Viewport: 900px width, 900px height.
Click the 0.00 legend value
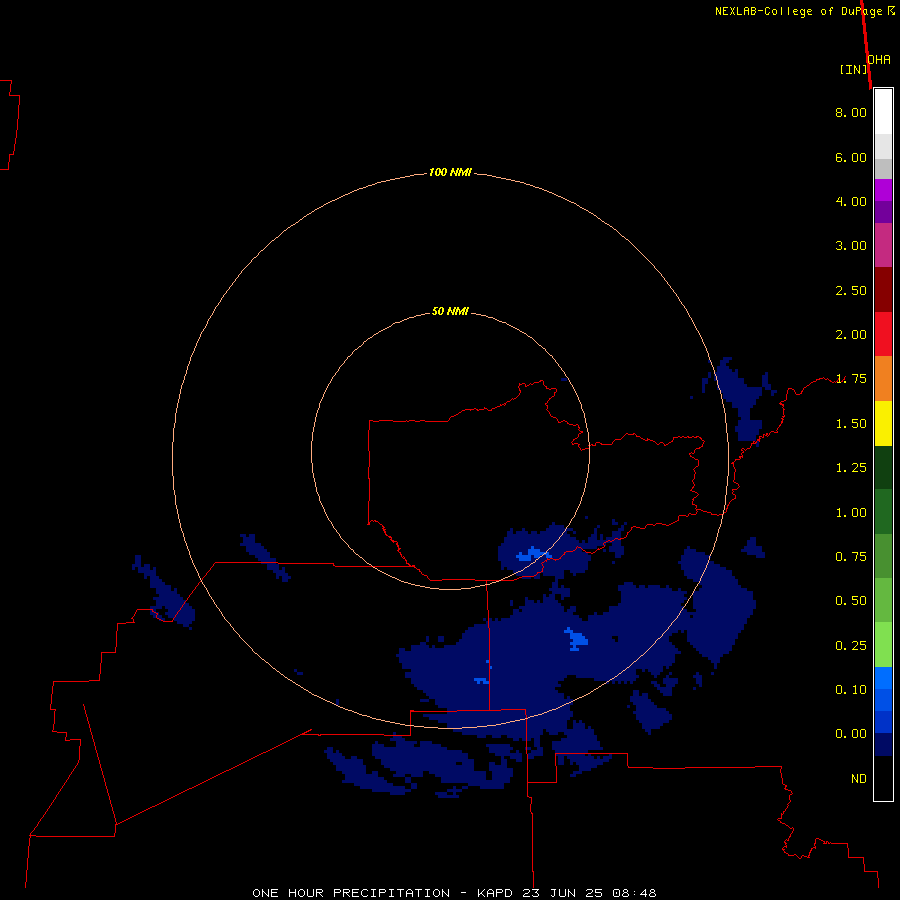(851, 734)
